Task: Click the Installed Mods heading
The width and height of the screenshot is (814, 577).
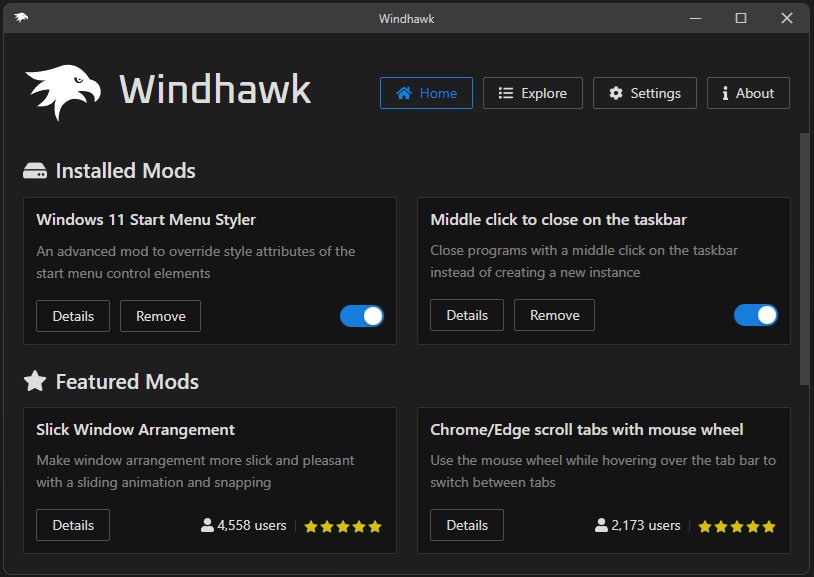Action: tap(126, 171)
